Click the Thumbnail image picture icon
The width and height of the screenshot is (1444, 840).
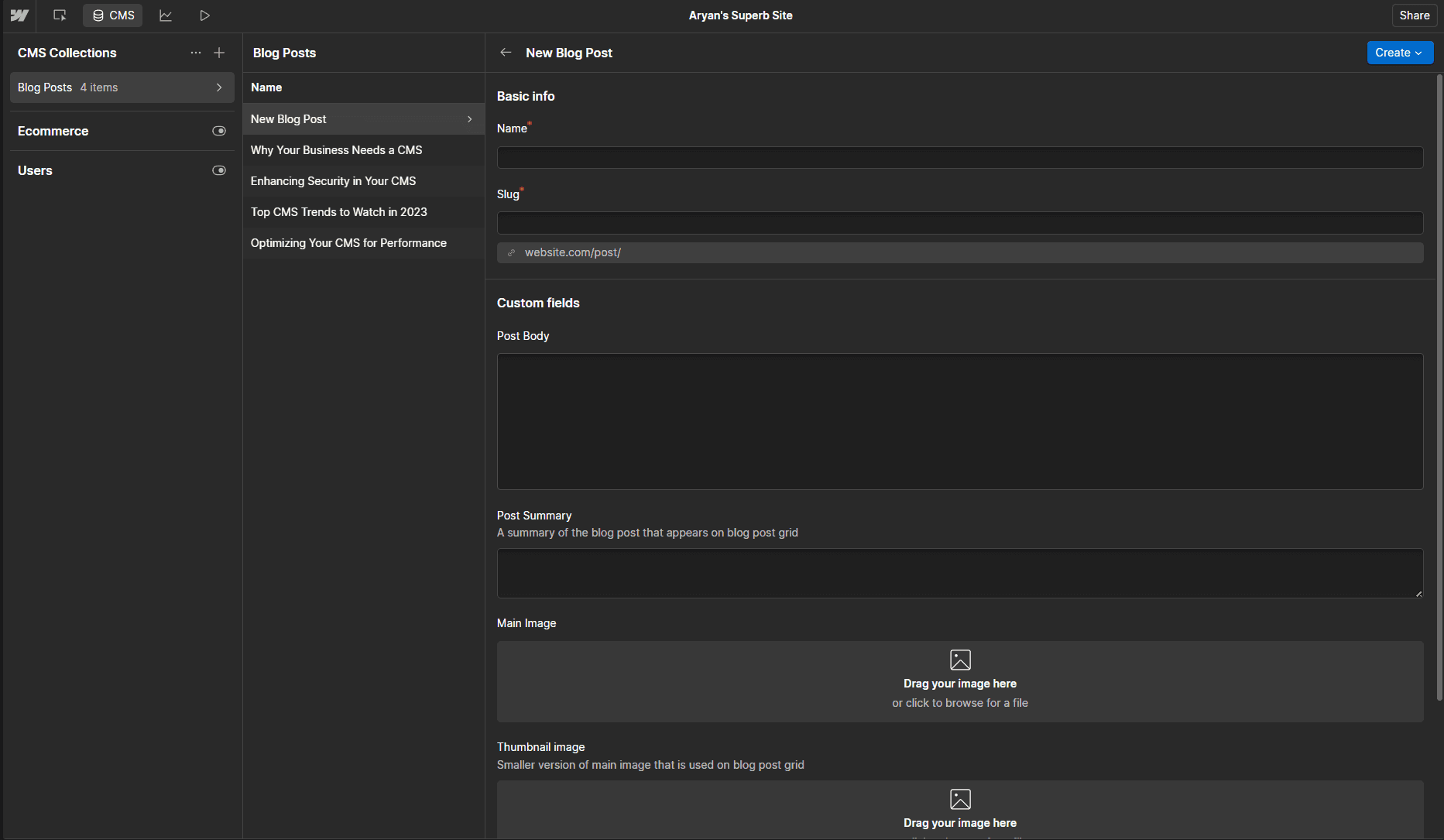pyautogui.click(x=960, y=799)
